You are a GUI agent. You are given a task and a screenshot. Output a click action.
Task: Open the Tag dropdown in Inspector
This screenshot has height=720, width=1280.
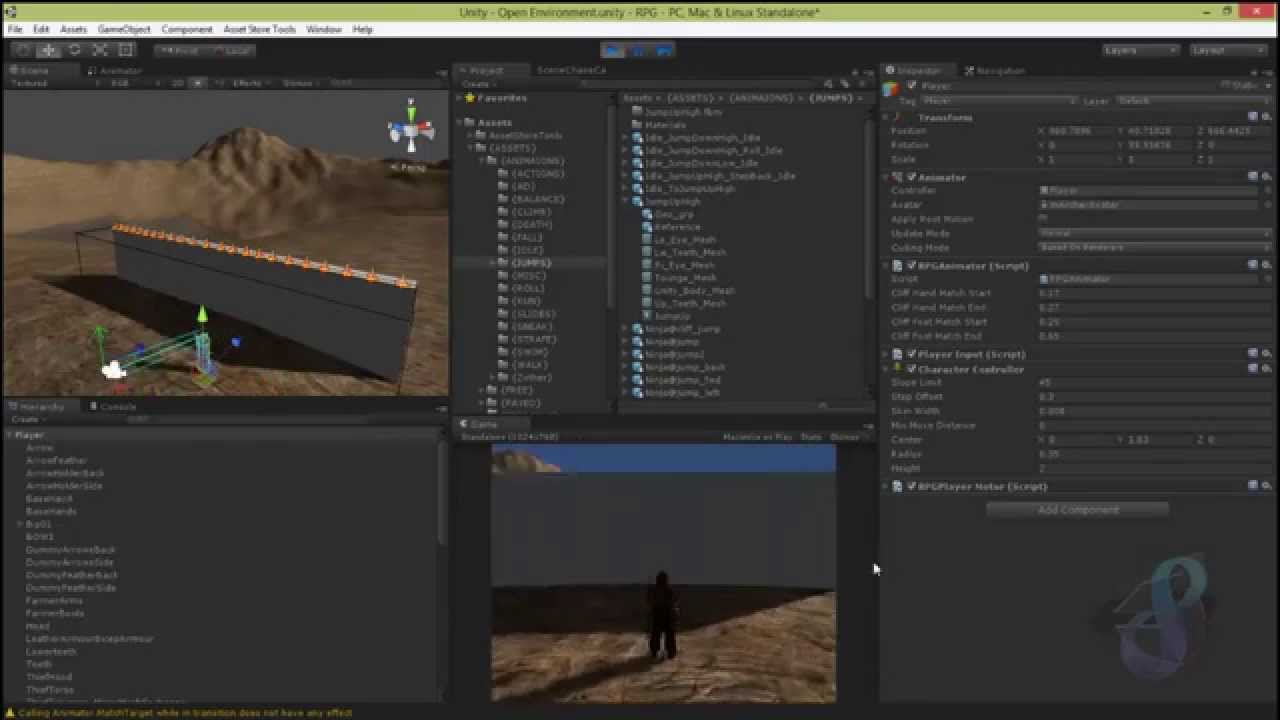coord(1000,101)
